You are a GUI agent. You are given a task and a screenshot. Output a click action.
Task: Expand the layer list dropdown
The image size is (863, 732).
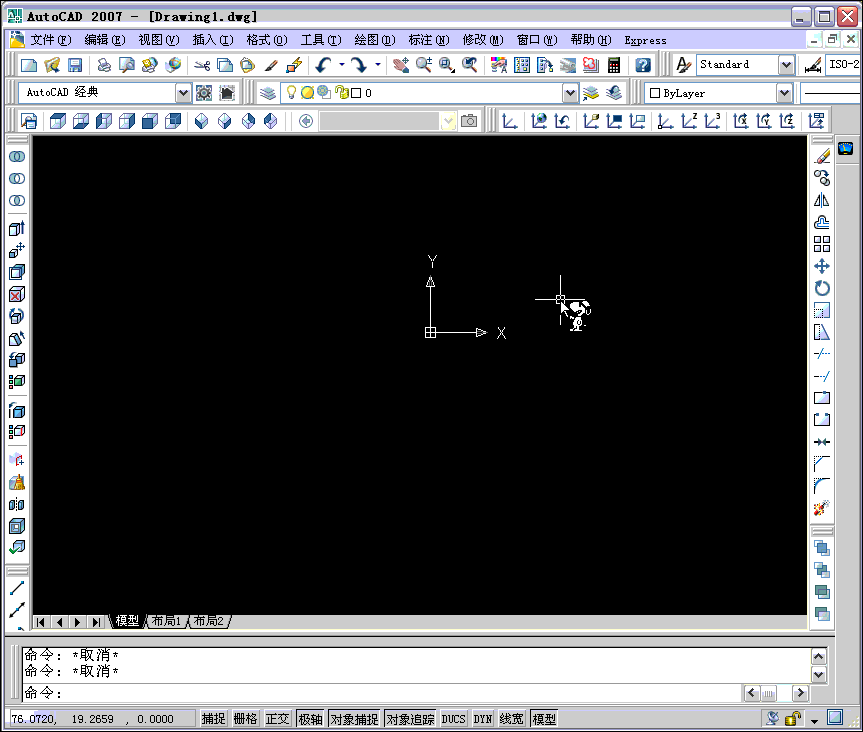(x=571, y=93)
